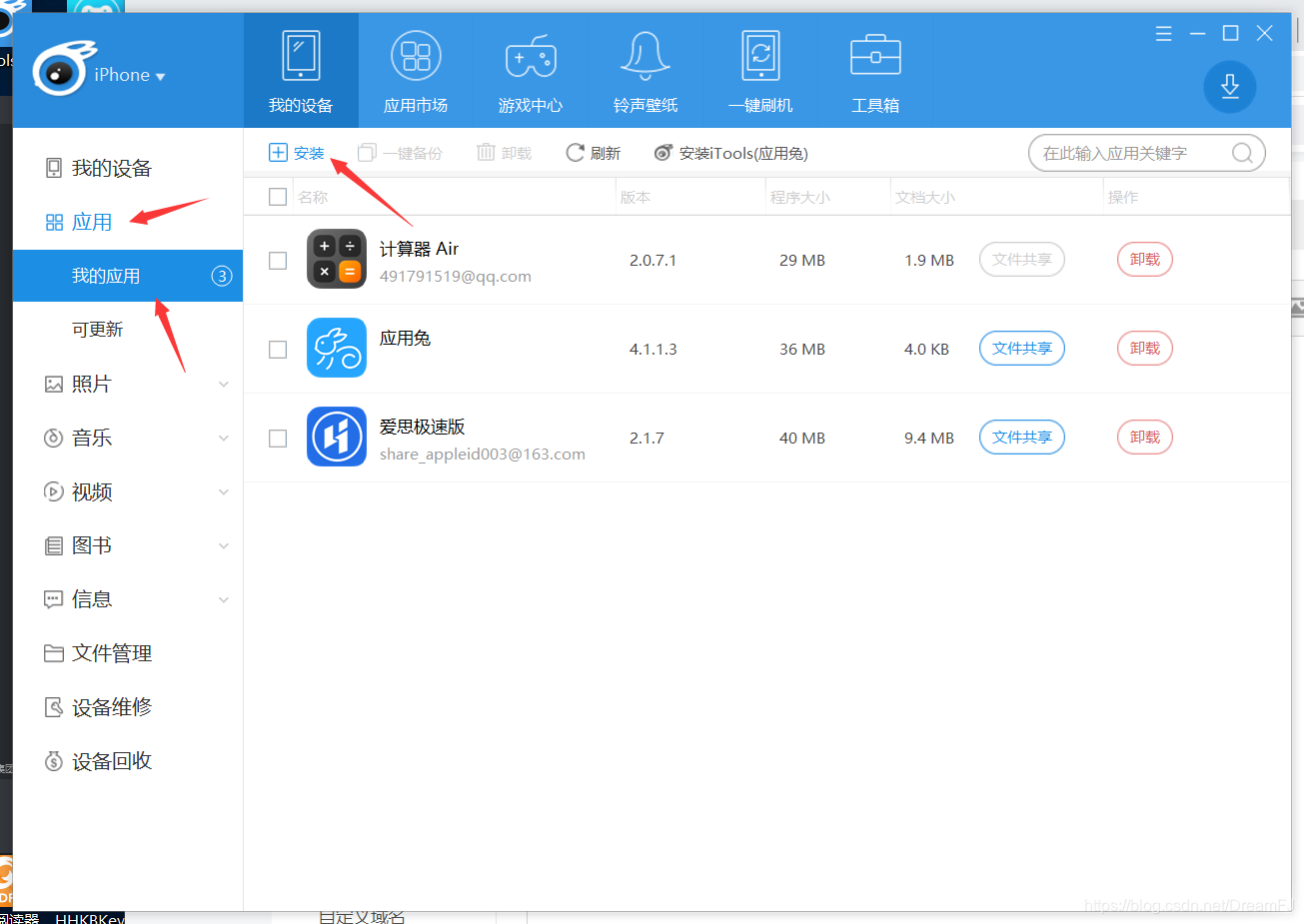The image size is (1304, 924).
Task: Expand the 照片 section chevron
Action: coord(224,385)
